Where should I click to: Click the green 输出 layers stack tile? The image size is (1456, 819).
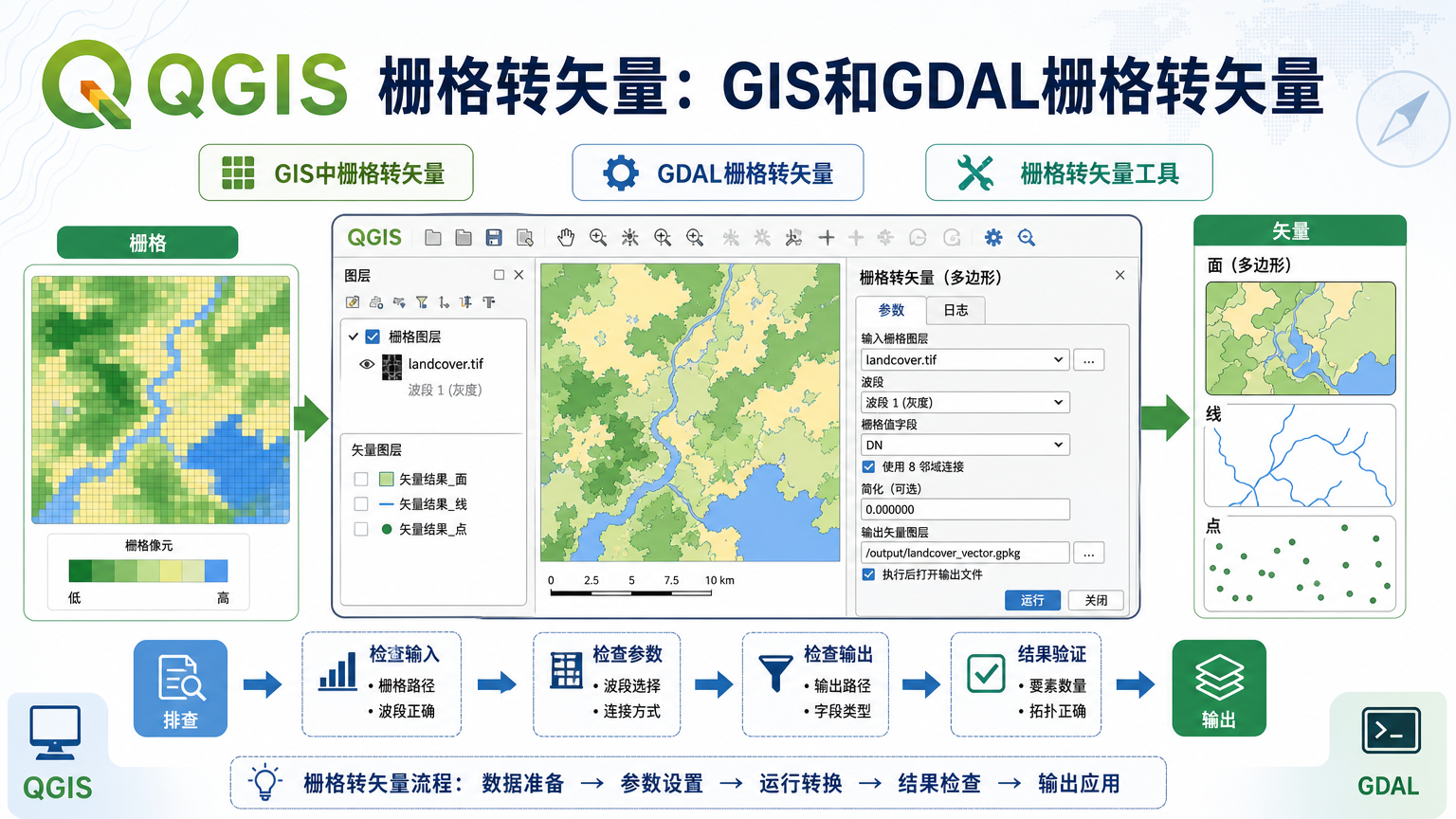pos(1219,688)
